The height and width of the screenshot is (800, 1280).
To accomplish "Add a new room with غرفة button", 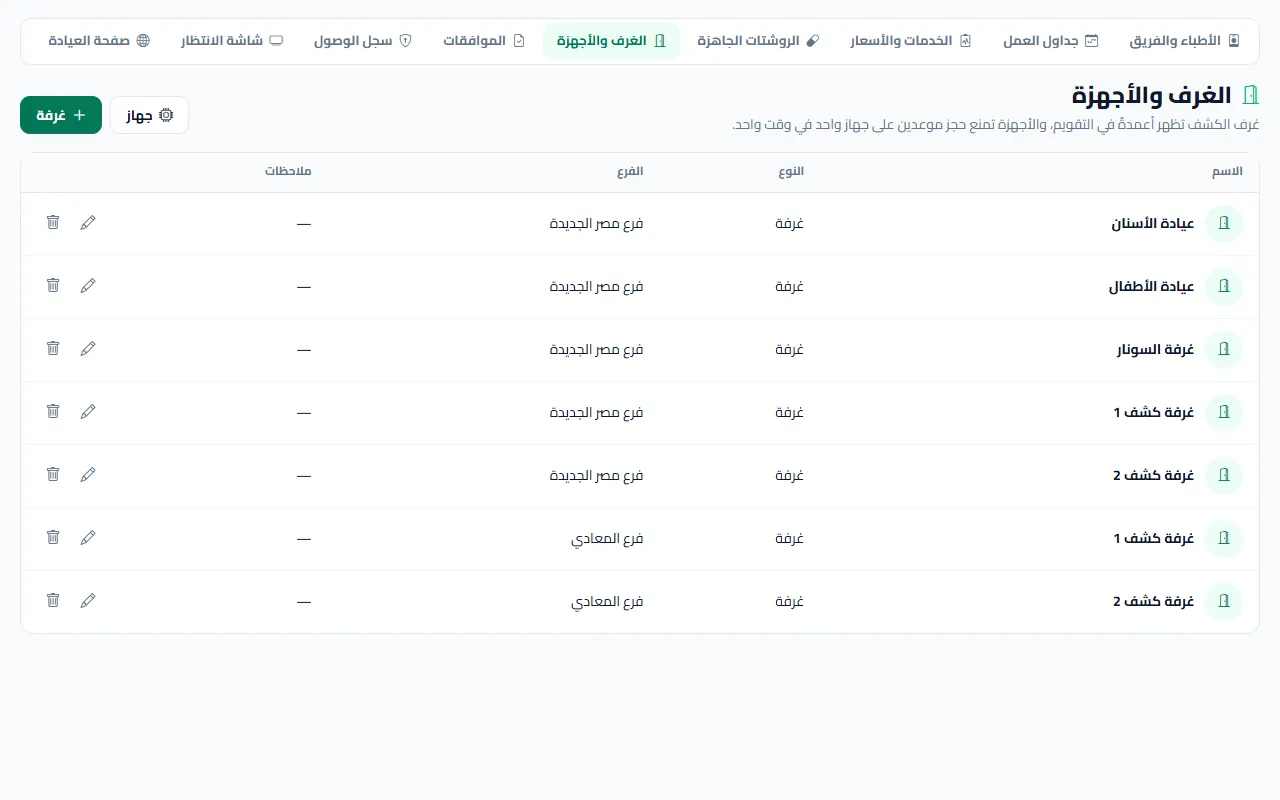I will pyautogui.click(x=61, y=115).
